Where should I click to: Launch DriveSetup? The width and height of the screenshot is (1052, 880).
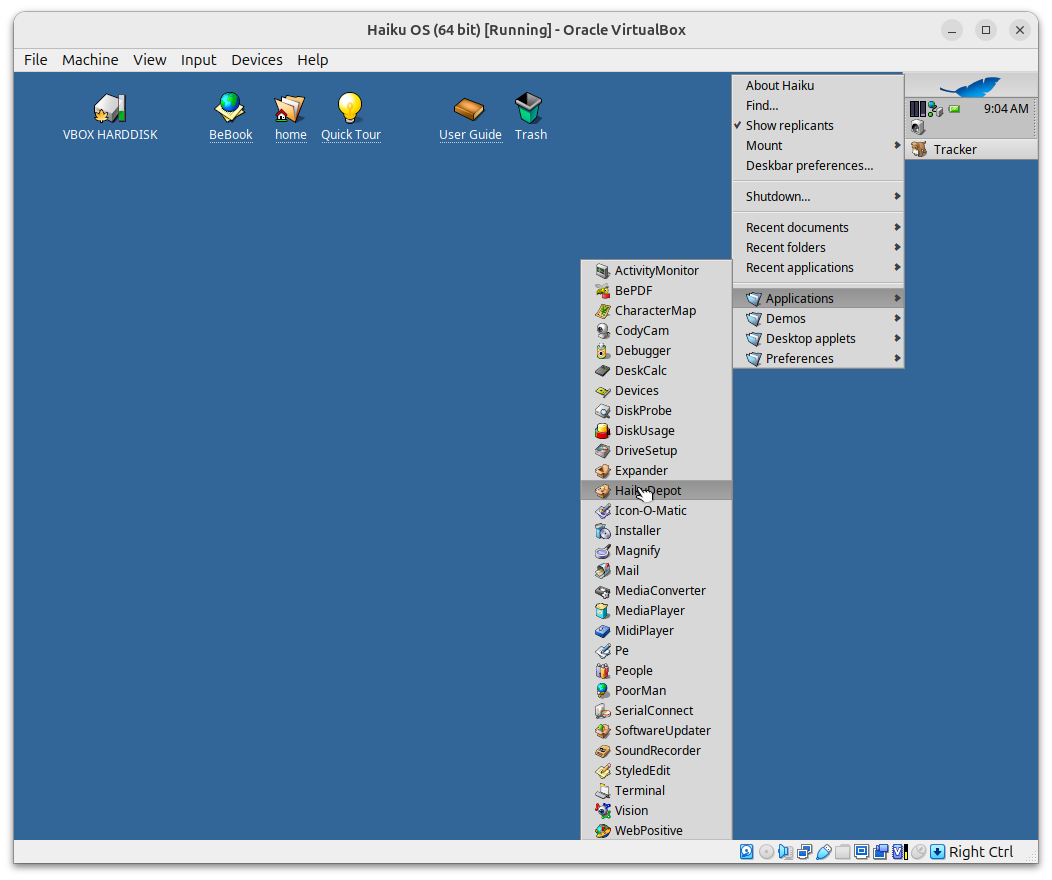656,451
